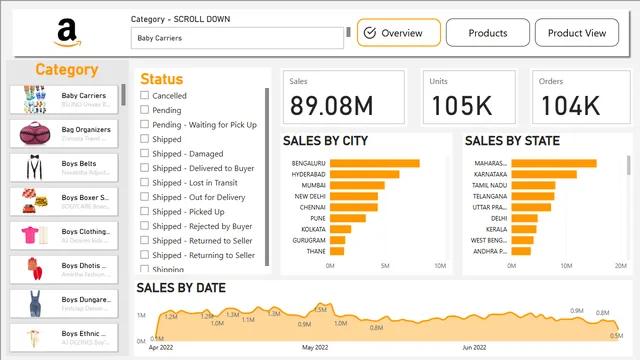Screen dimensions: 640x360
Task: Select the West Bengal state bar
Action: pyautogui.click(x=522, y=240)
